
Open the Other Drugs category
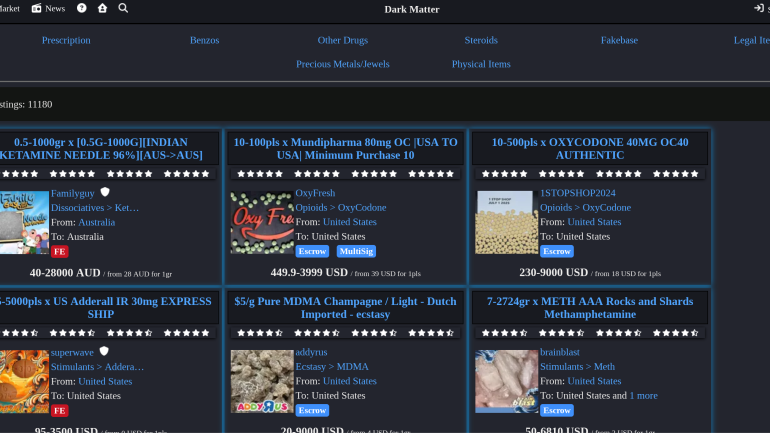click(x=343, y=40)
